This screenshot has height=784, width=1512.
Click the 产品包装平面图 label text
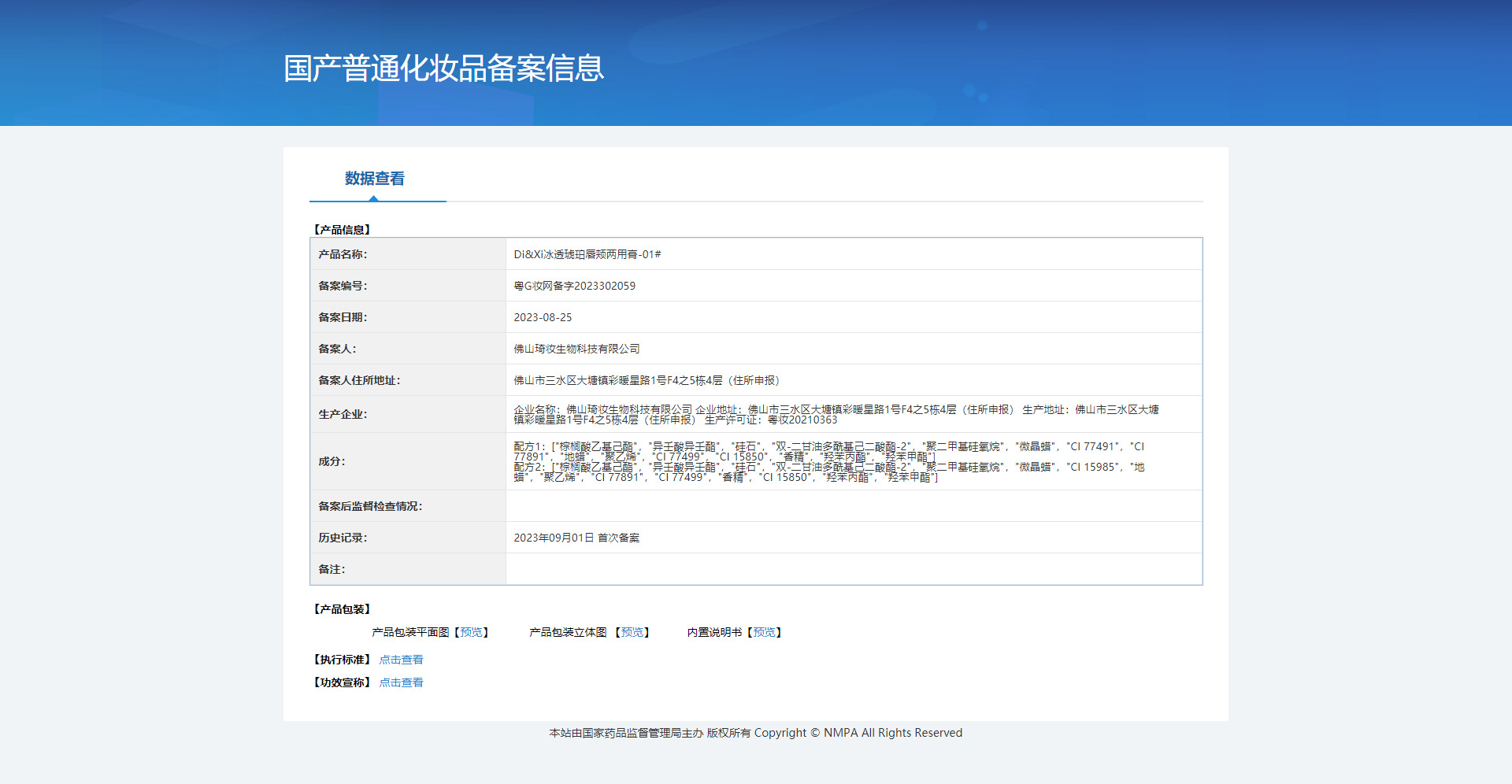pos(410,632)
